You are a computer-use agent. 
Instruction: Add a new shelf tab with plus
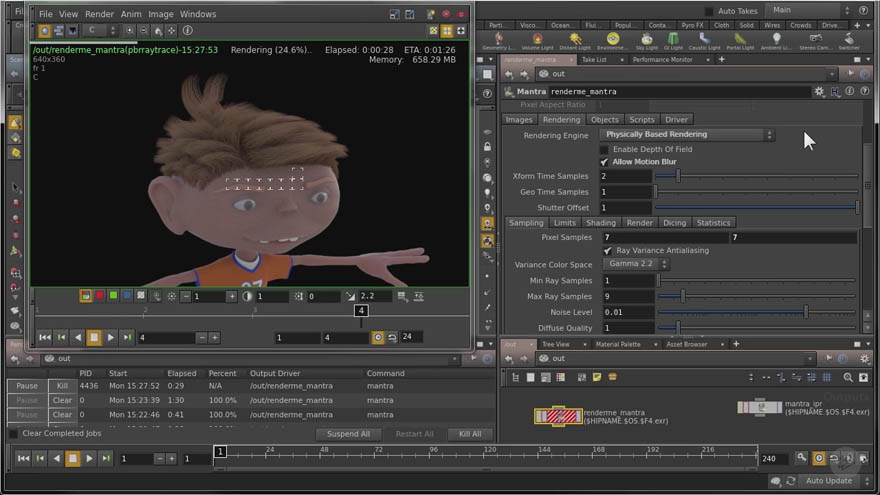tap(857, 25)
